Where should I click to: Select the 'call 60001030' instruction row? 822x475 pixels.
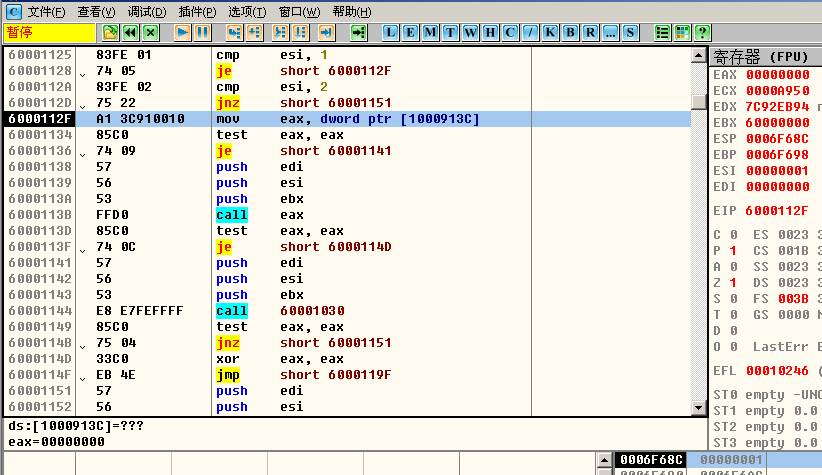tap(347, 311)
